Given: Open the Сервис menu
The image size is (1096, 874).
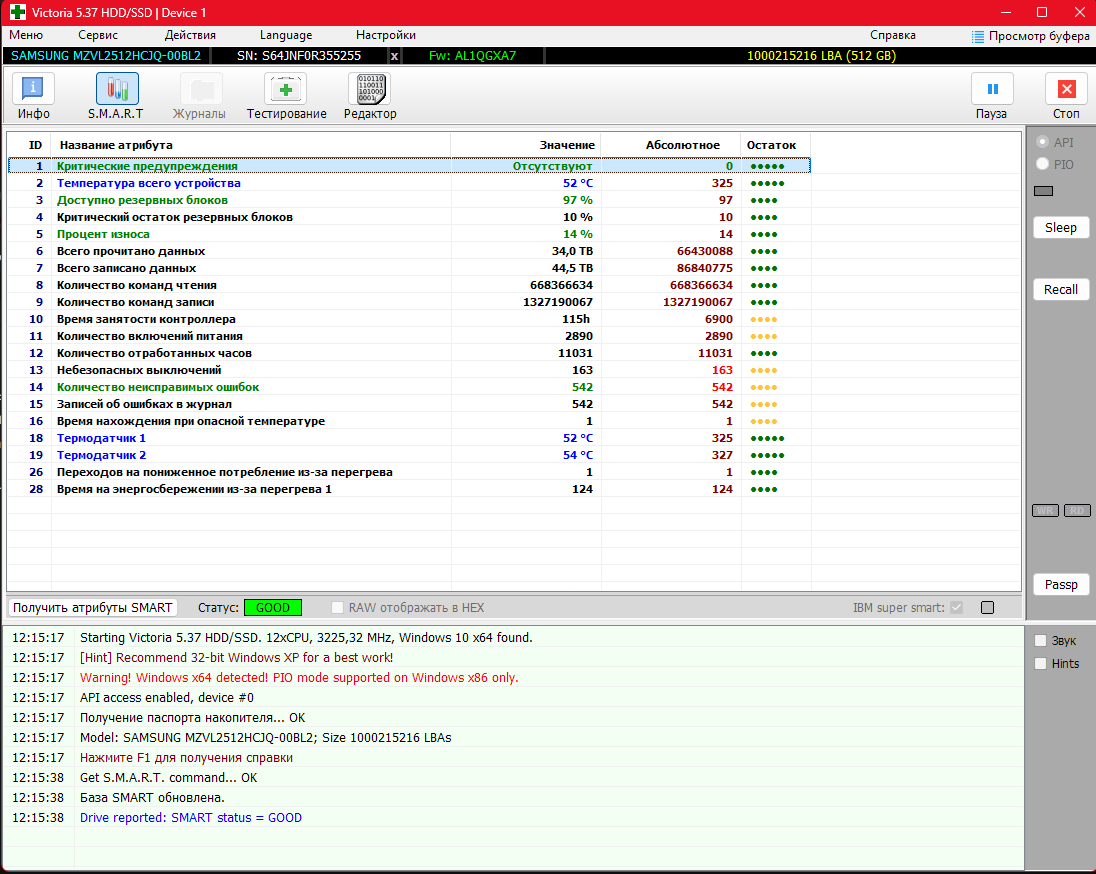Looking at the screenshot, I should [x=98, y=35].
